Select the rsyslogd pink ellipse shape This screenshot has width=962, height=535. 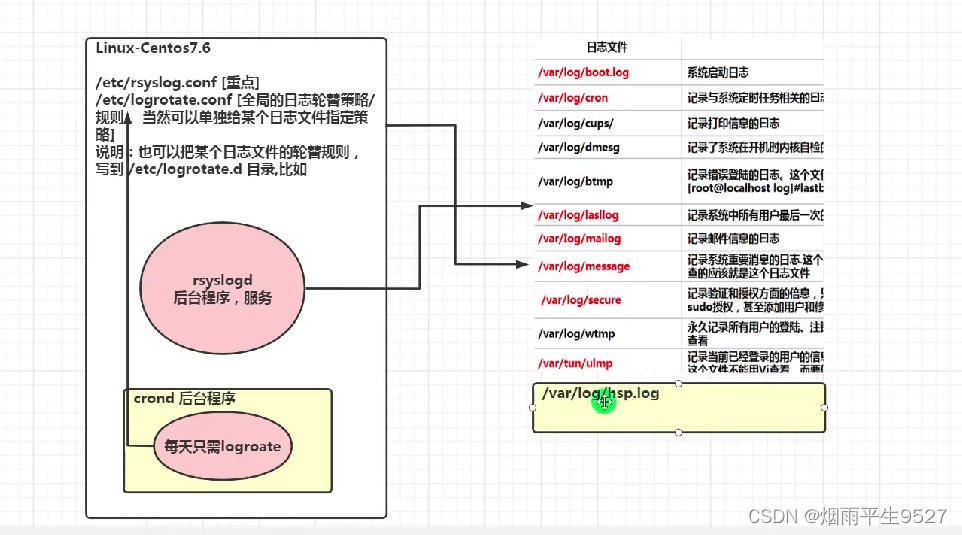pyautogui.click(x=222, y=288)
